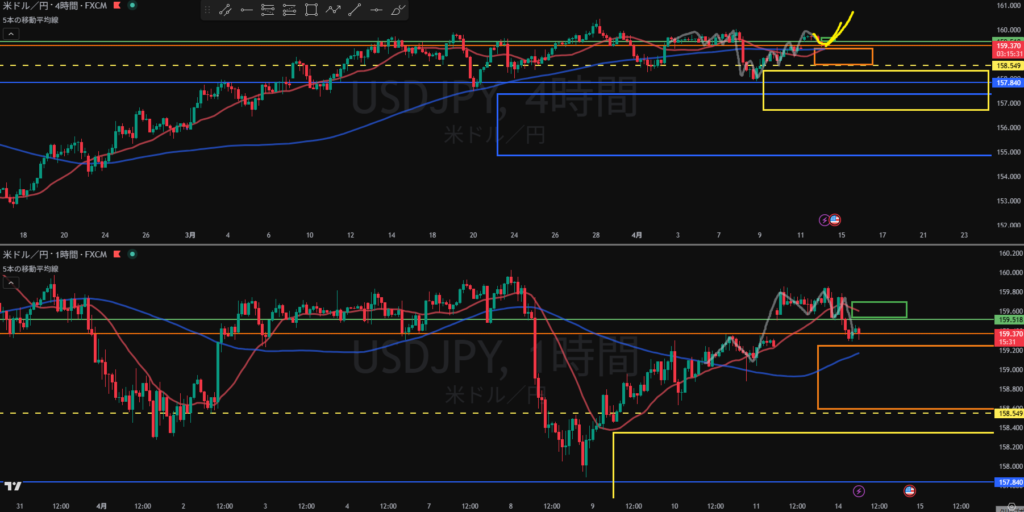Click the yellow 158.549 price label on the top chart
Viewport: 1024px width, 512px height.
pos(1006,65)
